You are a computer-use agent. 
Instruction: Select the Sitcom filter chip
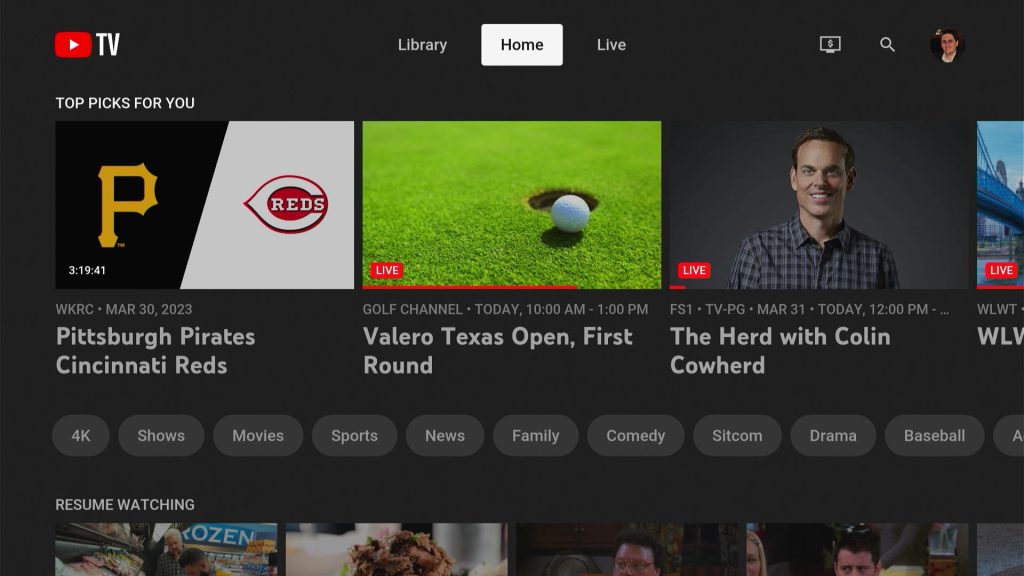[x=737, y=436]
